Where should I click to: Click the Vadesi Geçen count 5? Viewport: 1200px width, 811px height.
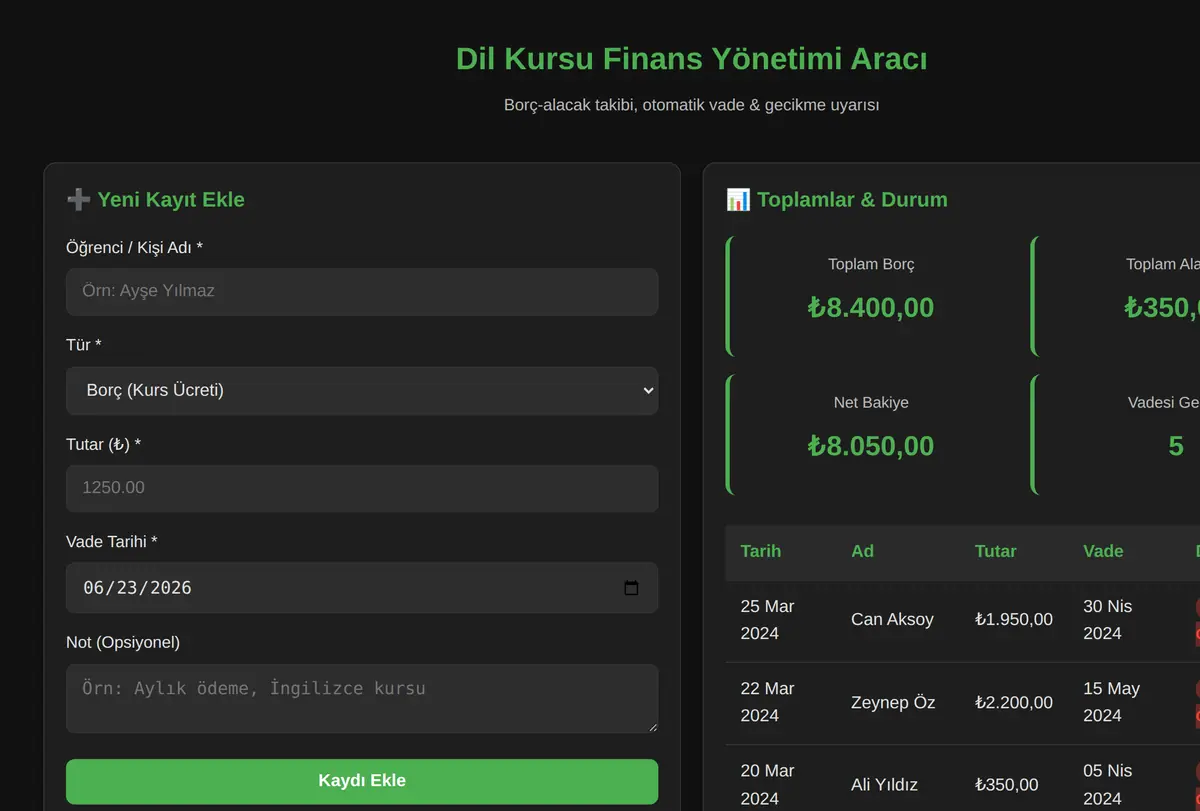point(1176,445)
